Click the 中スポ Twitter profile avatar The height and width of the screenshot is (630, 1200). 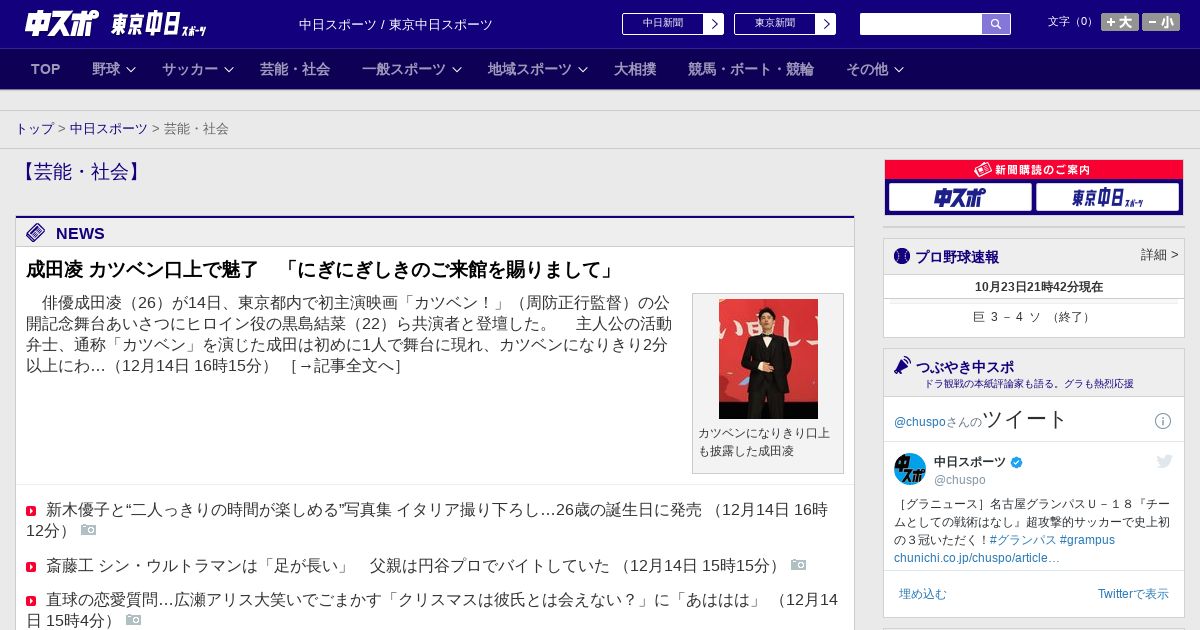[910, 469]
